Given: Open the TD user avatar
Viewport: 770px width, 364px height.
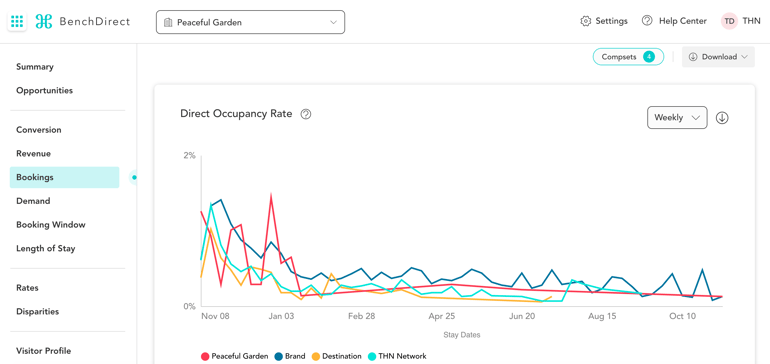Looking at the screenshot, I should pyautogui.click(x=729, y=21).
